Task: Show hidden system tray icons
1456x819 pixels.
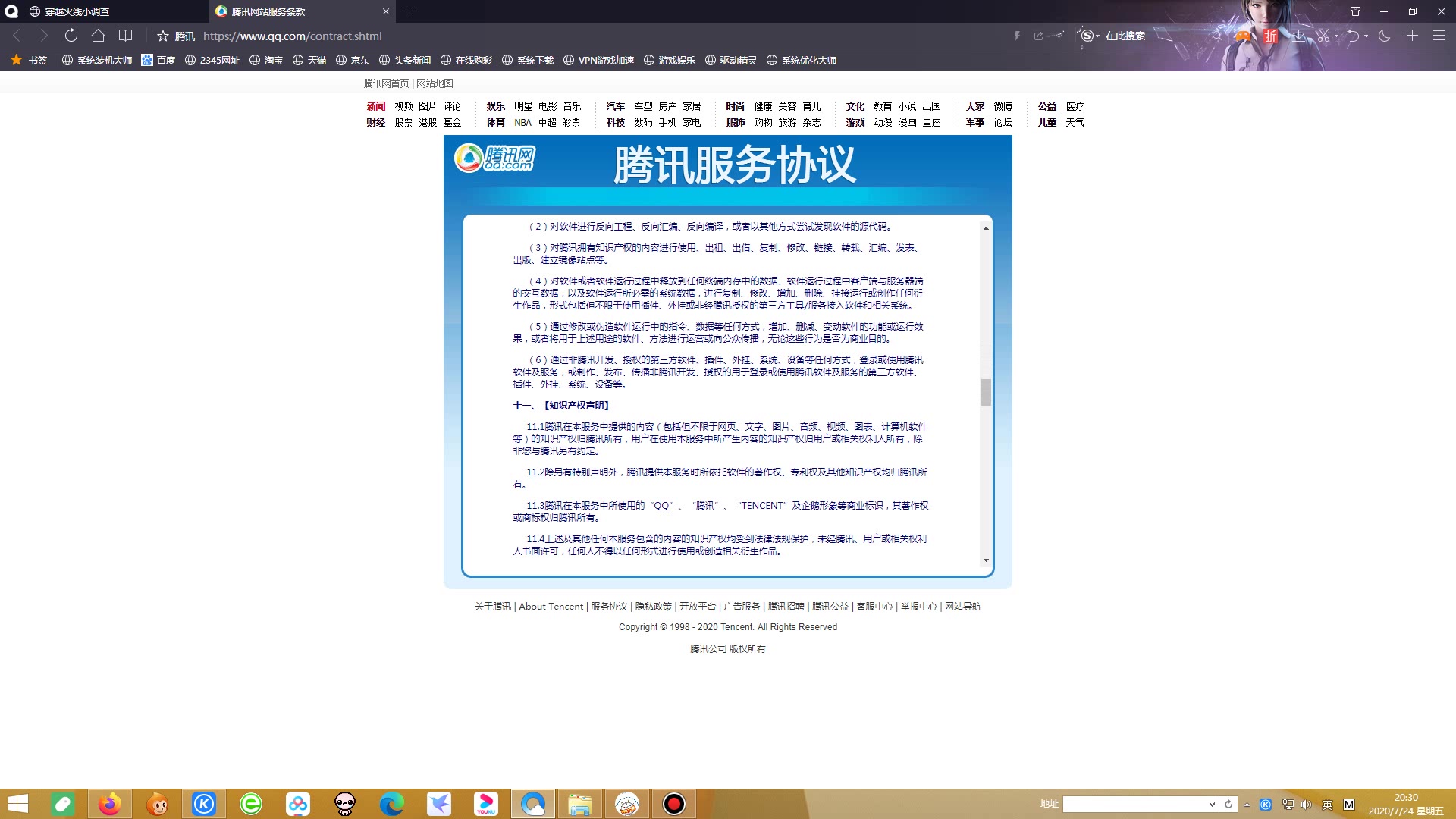Action: [x=1247, y=805]
